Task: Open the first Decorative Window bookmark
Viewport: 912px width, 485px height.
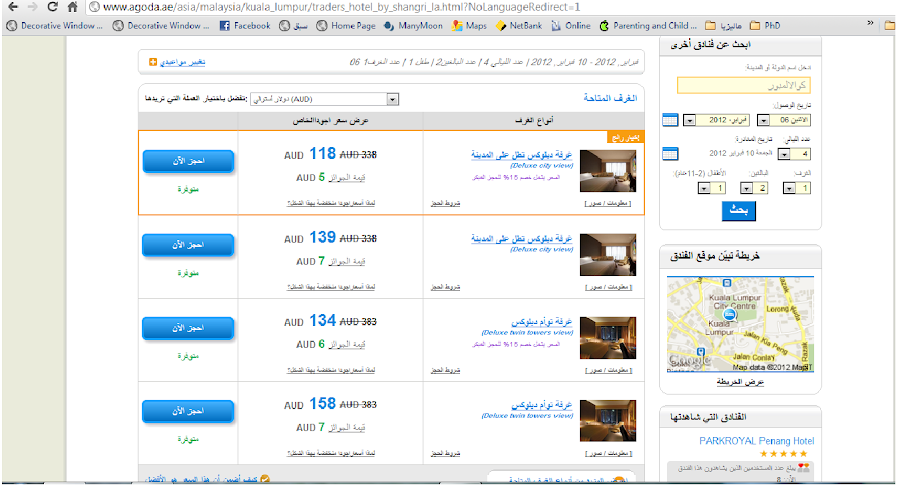Action: point(55,26)
